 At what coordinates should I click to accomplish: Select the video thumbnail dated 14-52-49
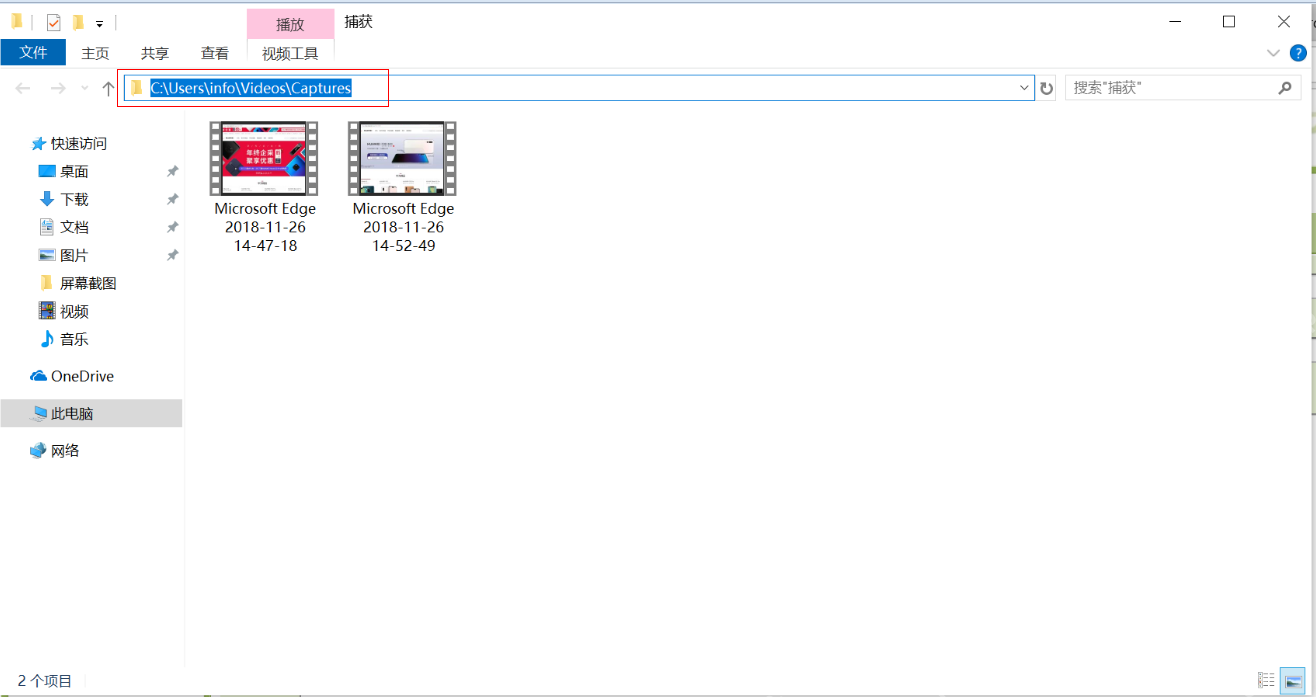pos(403,158)
